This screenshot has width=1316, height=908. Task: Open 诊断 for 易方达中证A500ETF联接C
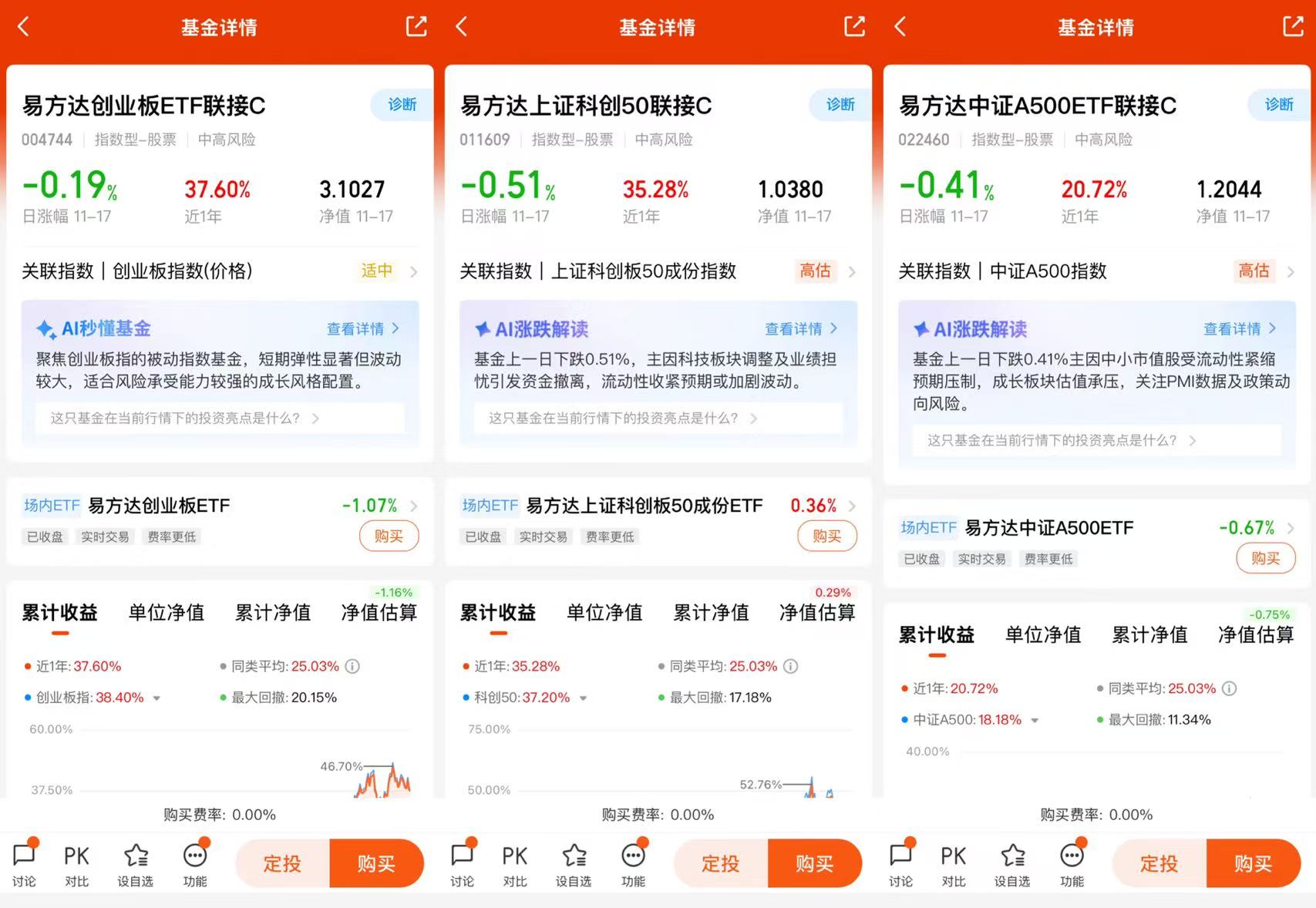1279,105
